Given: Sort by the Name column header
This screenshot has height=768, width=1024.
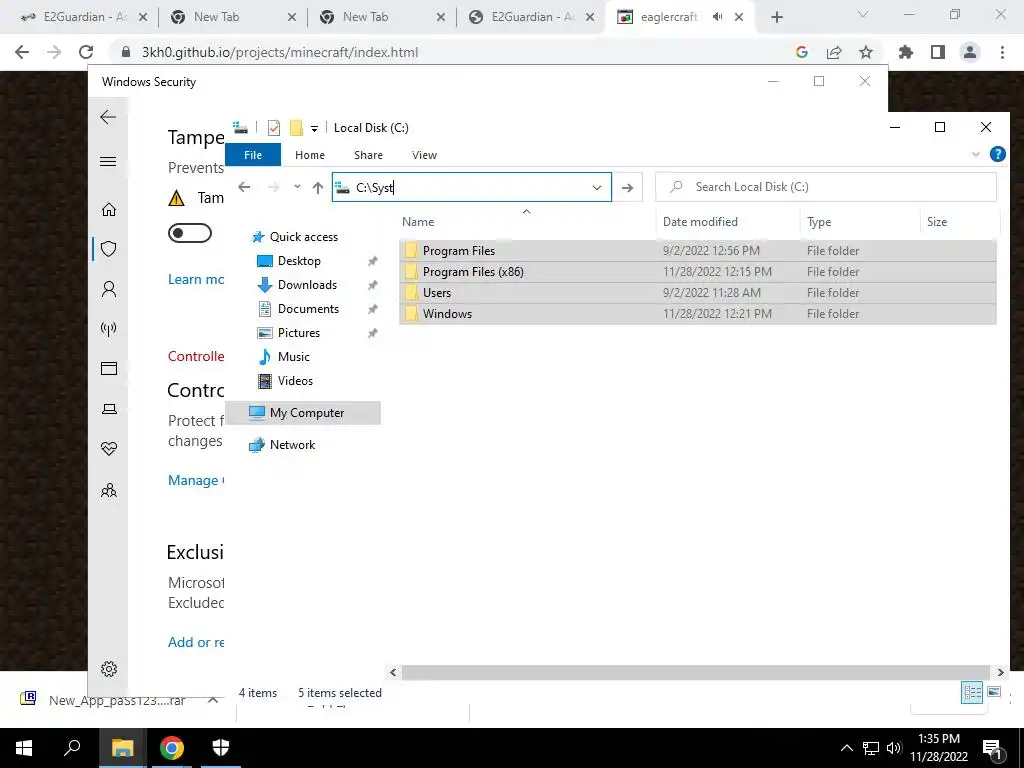Looking at the screenshot, I should (x=528, y=221).
